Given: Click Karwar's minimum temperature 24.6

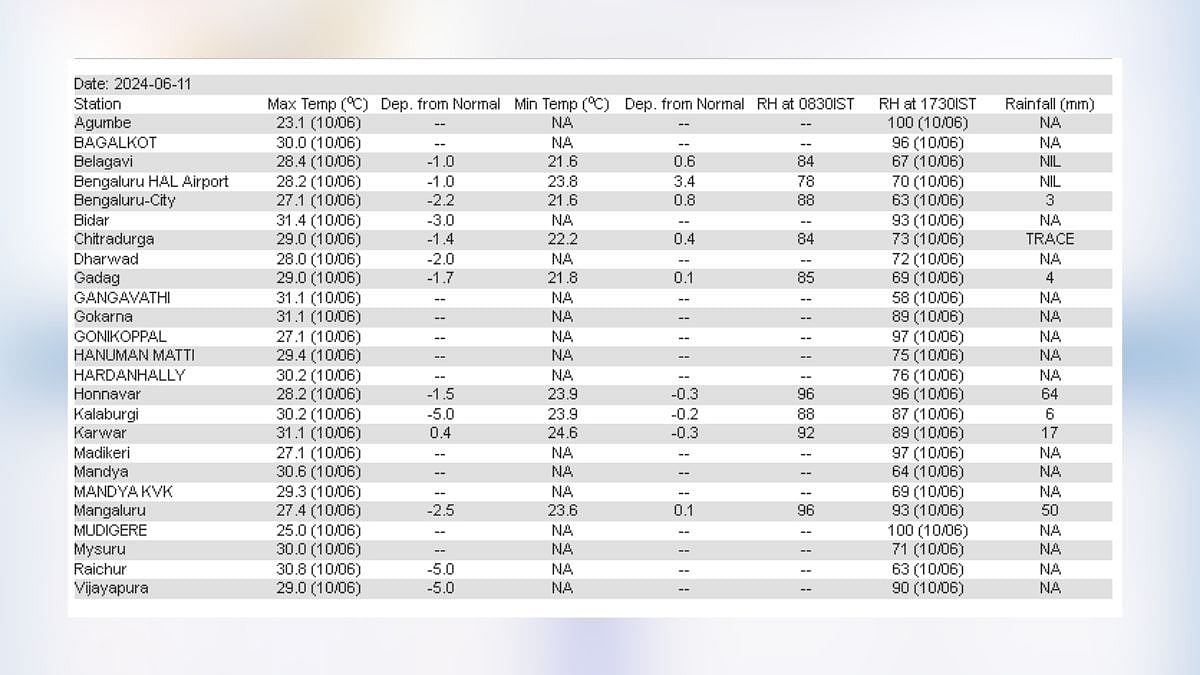Looking at the screenshot, I should 561,433.
